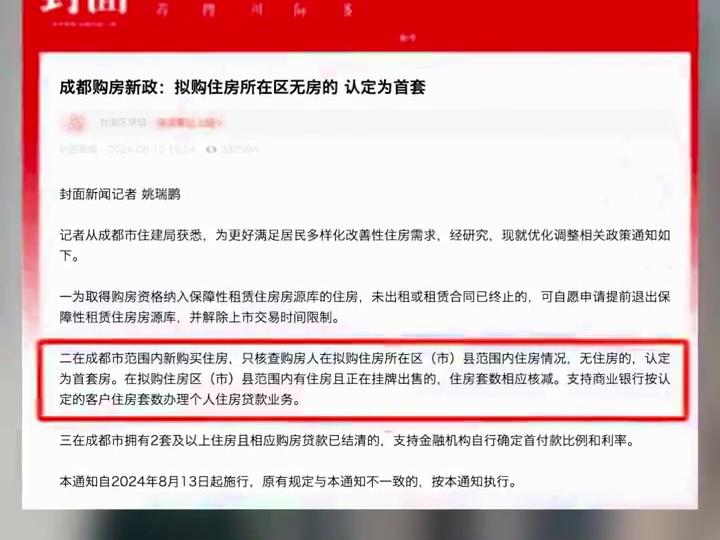Screen dimensions: 720x540
Task: Click the paragraph about 拥有2套及以上住房
Action: [348, 440]
